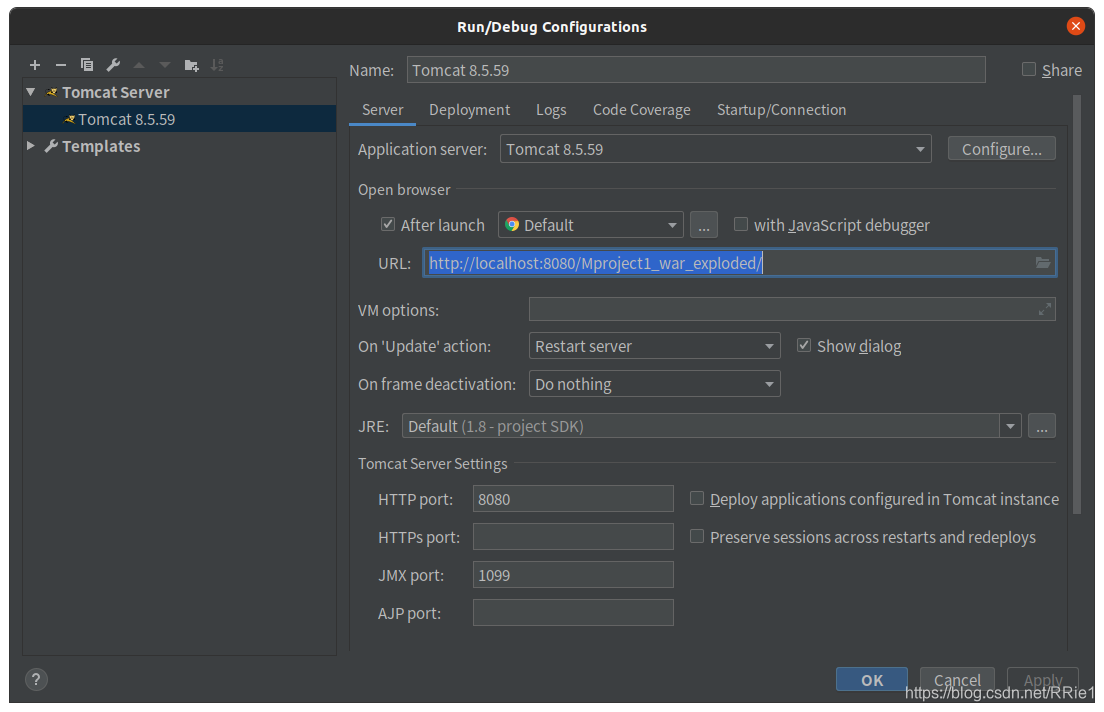Click the browse button next to JRE

coord(1041,426)
